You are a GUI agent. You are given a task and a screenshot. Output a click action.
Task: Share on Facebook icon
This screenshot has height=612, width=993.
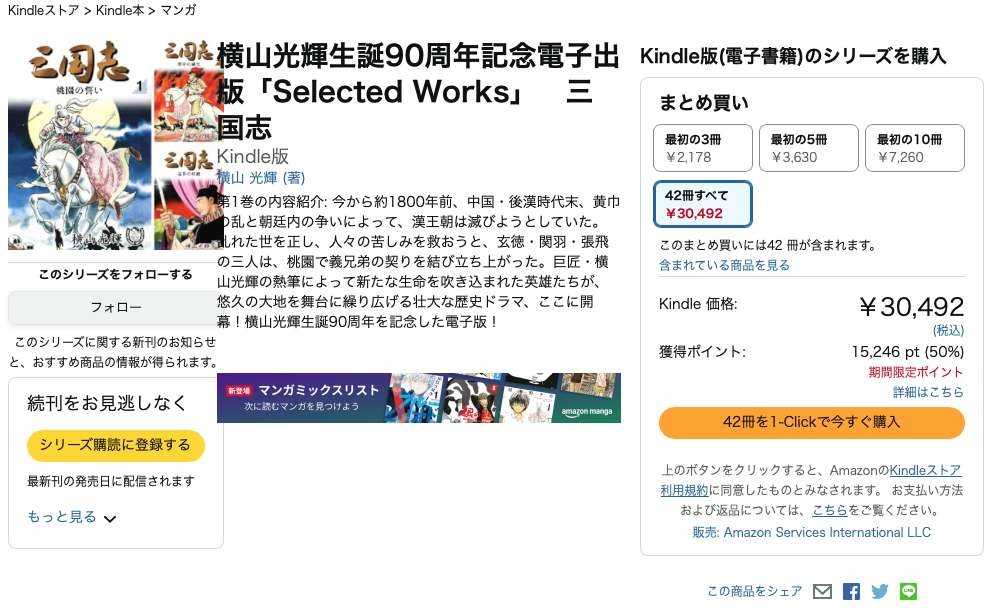point(851,592)
